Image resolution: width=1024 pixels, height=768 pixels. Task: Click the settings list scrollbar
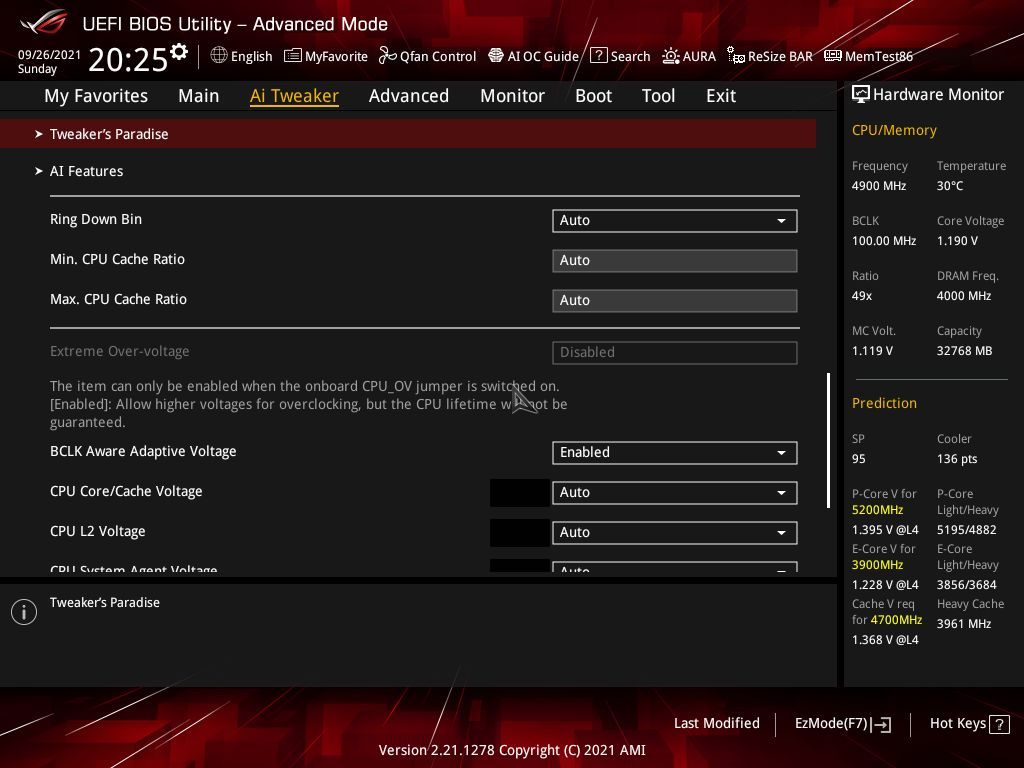[x=828, y=440]
